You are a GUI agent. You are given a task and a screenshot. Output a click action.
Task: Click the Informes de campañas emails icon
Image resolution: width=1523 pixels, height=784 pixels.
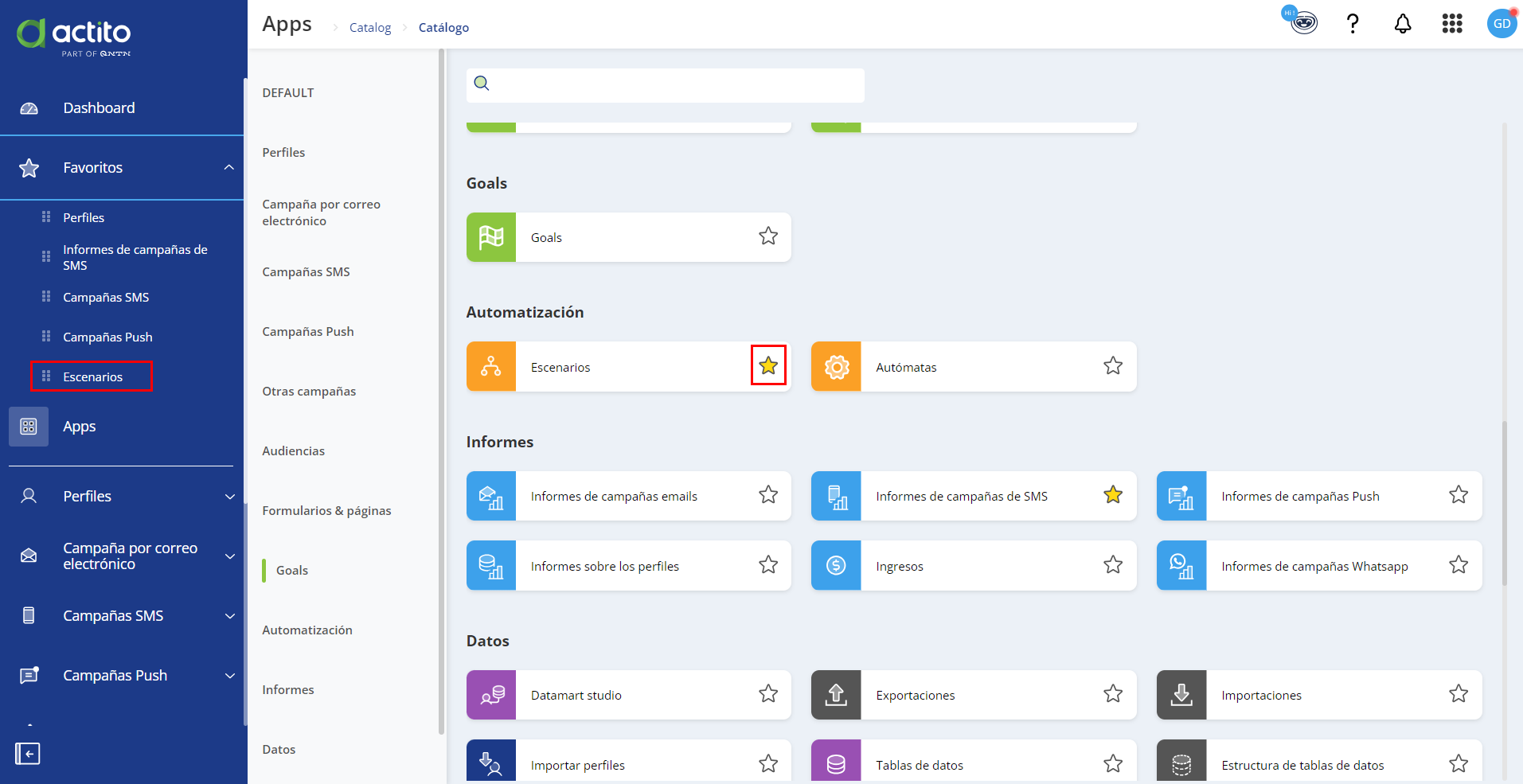tap(491, 496)
